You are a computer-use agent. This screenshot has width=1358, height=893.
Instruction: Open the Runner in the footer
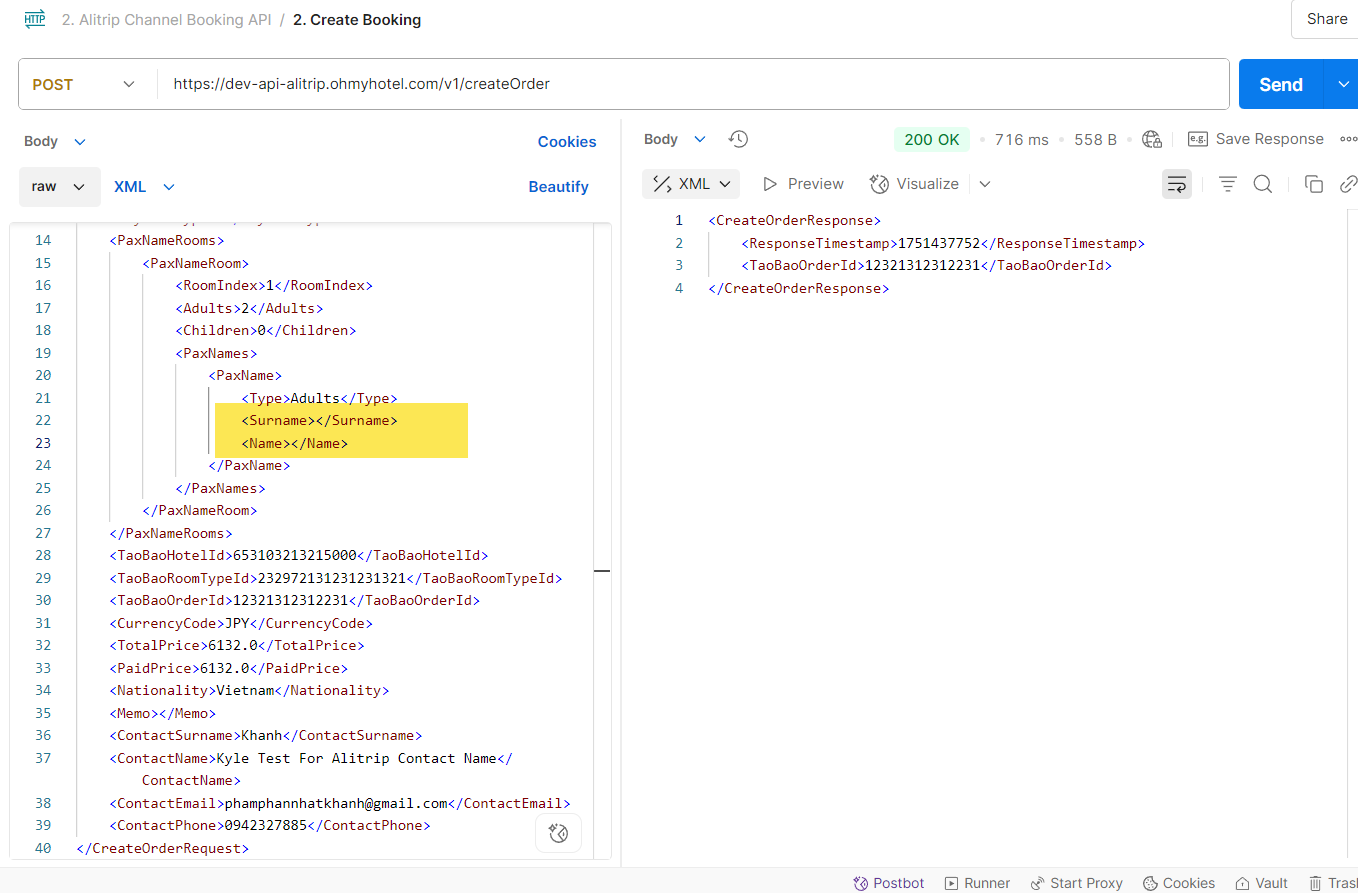[977, 883]
